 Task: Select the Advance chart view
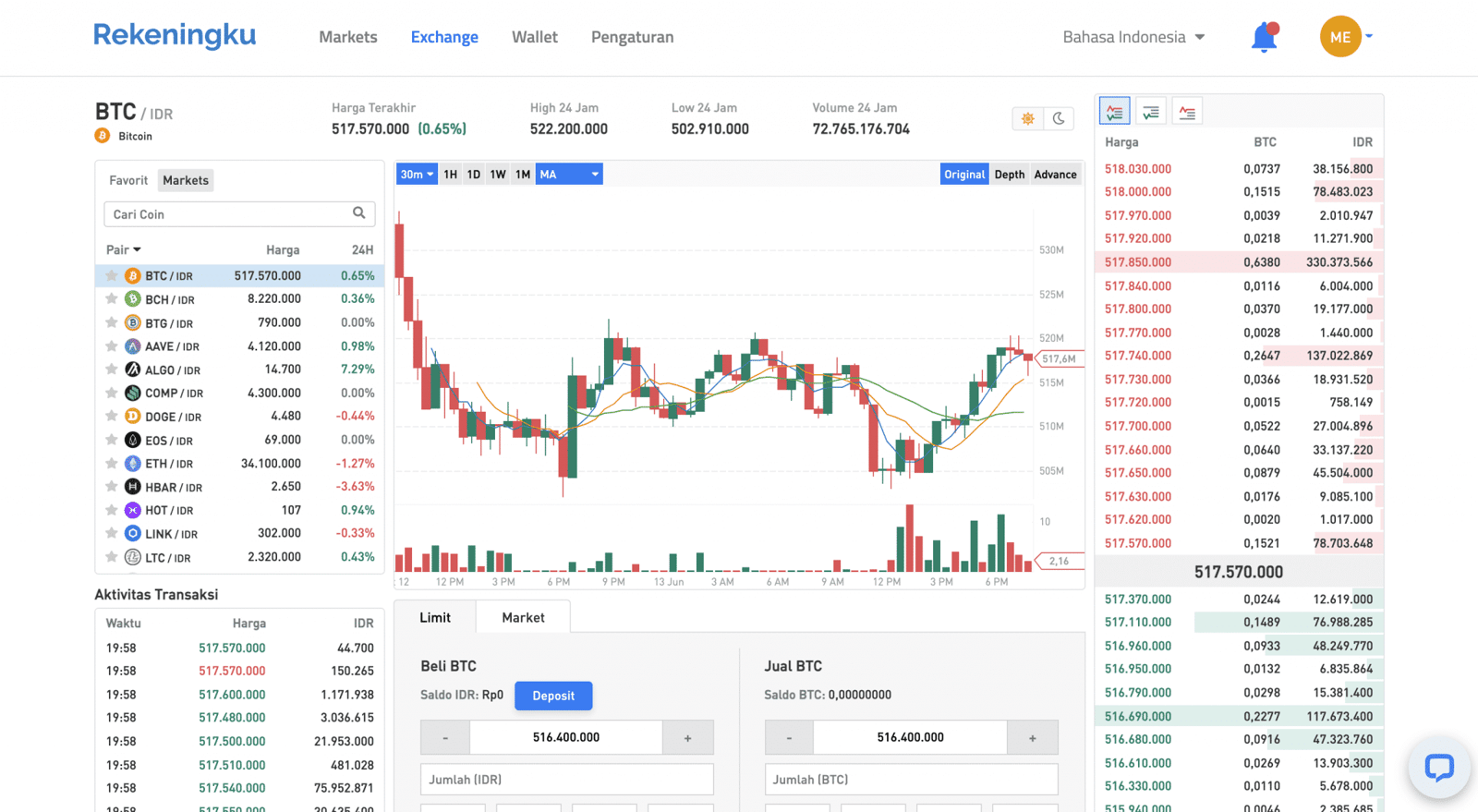[1055, 174]
